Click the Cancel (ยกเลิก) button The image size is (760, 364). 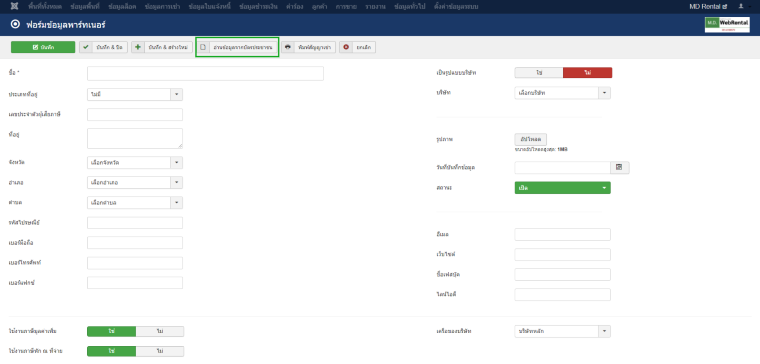click(x=357, y=47)
